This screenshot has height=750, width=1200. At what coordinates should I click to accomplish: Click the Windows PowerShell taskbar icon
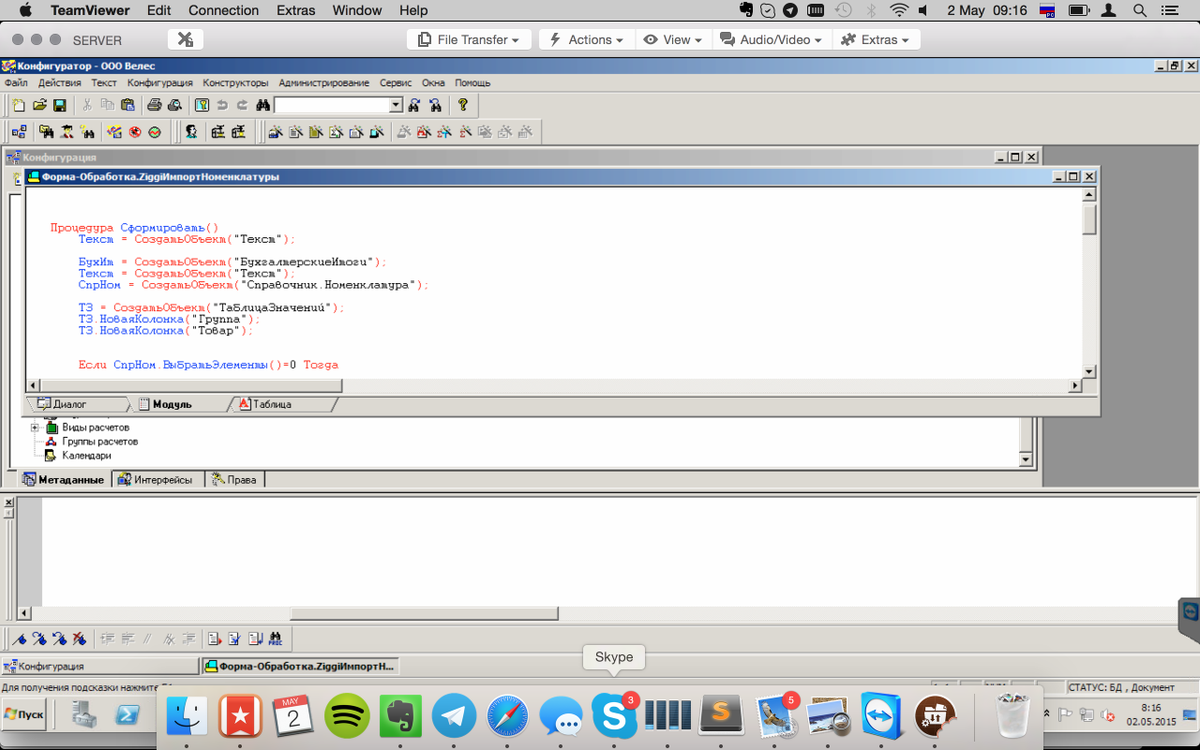128,714
